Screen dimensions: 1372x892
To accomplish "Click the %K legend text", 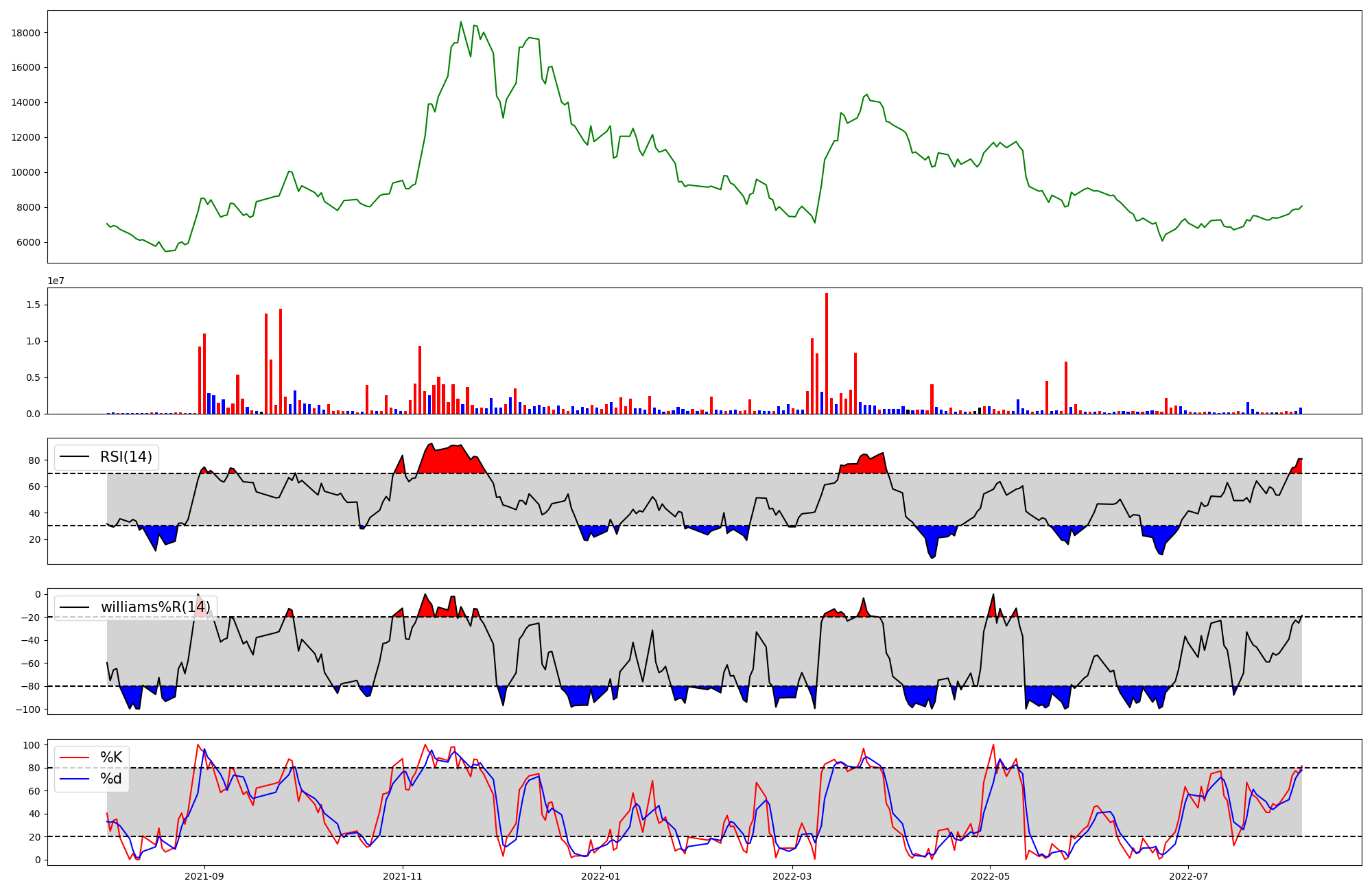I will click(x=111, y=758).
